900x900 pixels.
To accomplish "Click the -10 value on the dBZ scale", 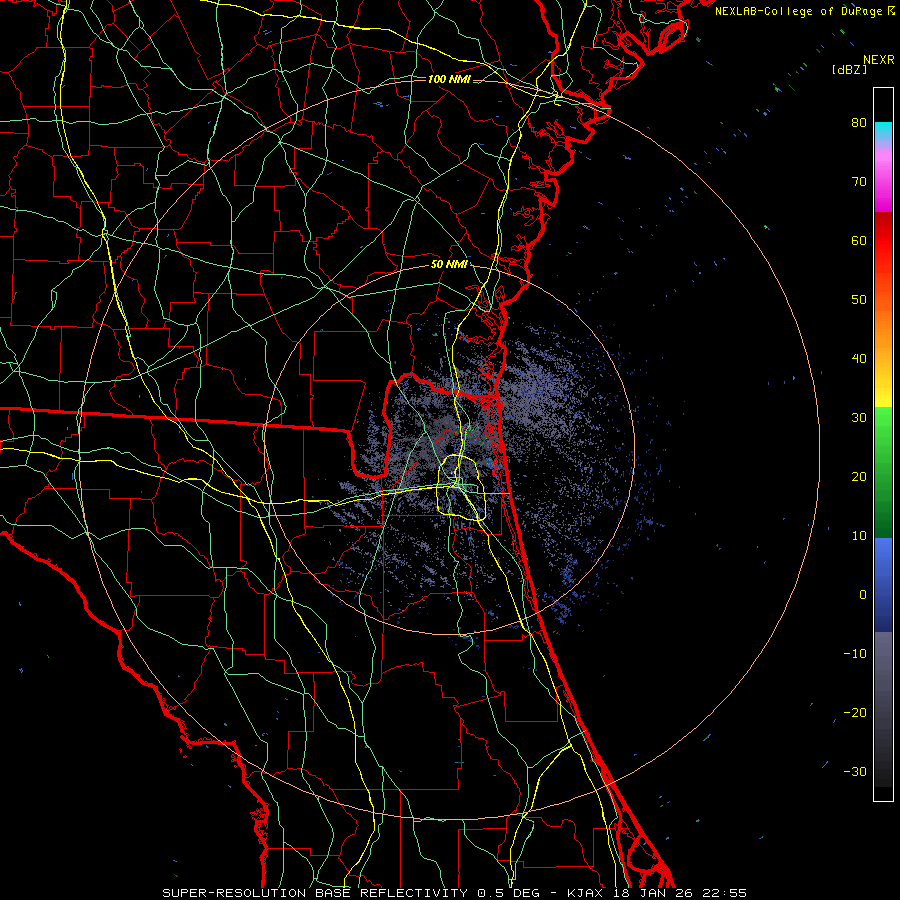I will pos(855,654).
